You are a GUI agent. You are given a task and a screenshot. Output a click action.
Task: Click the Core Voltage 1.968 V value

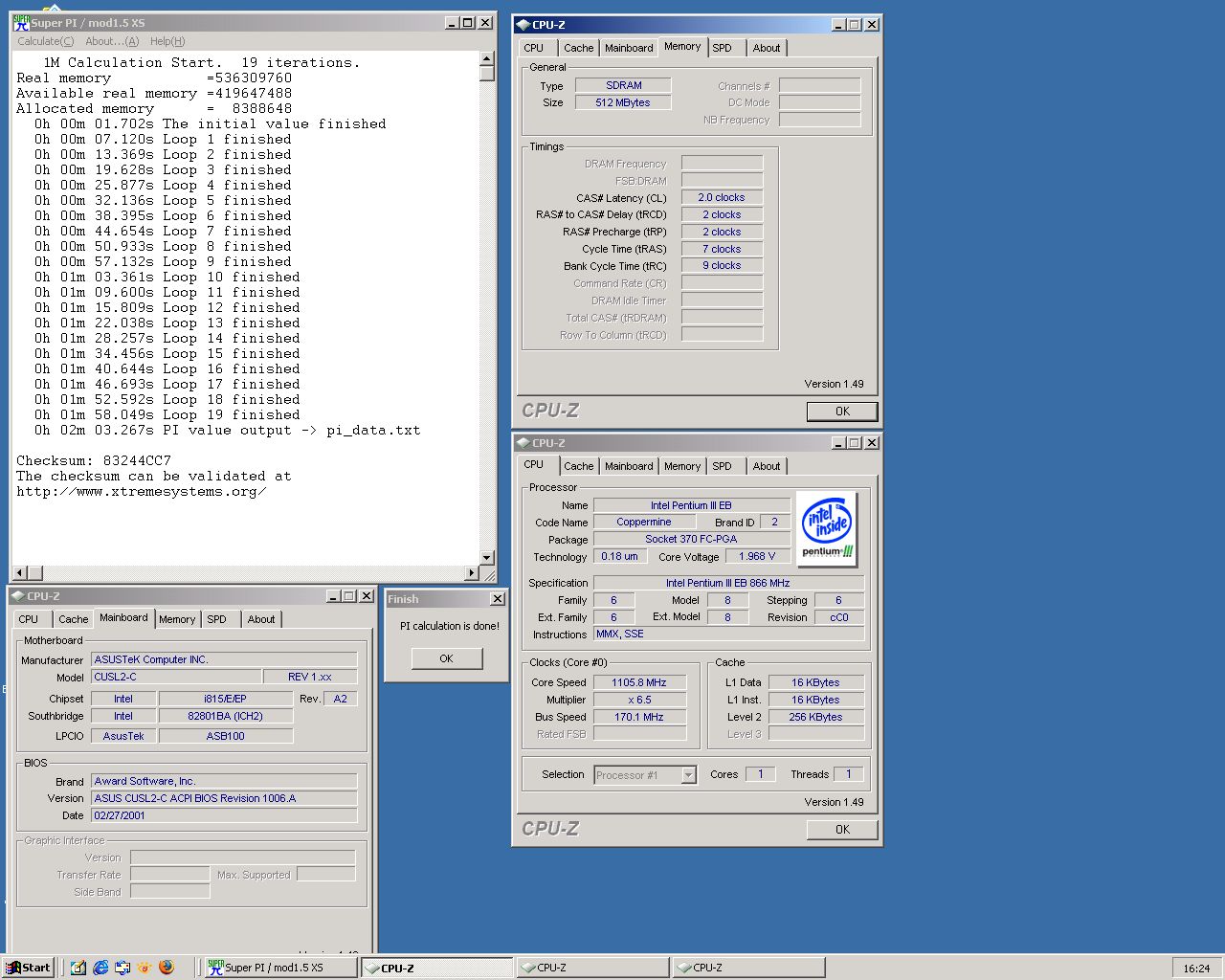pos(757,556)
